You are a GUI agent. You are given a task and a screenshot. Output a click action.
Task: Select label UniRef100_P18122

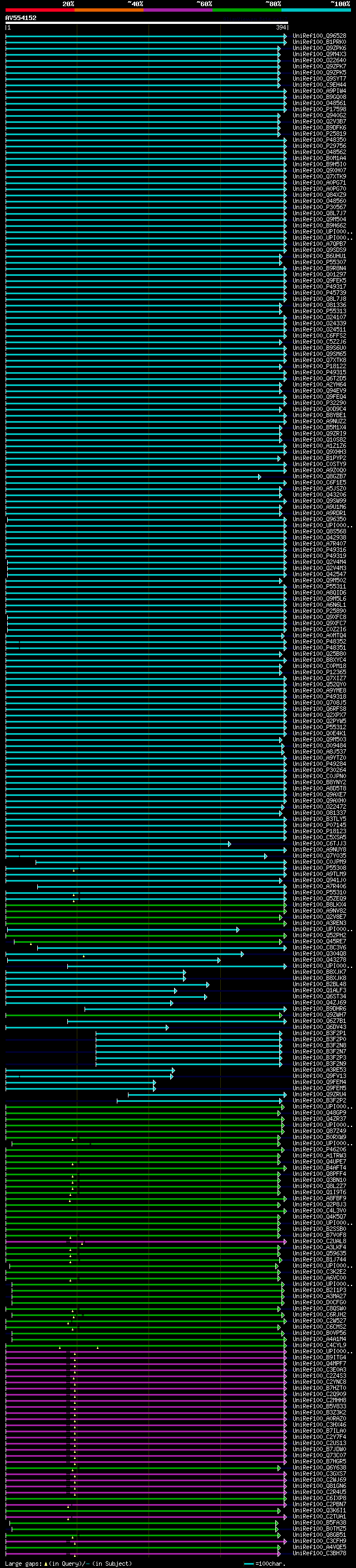[319, 367]
